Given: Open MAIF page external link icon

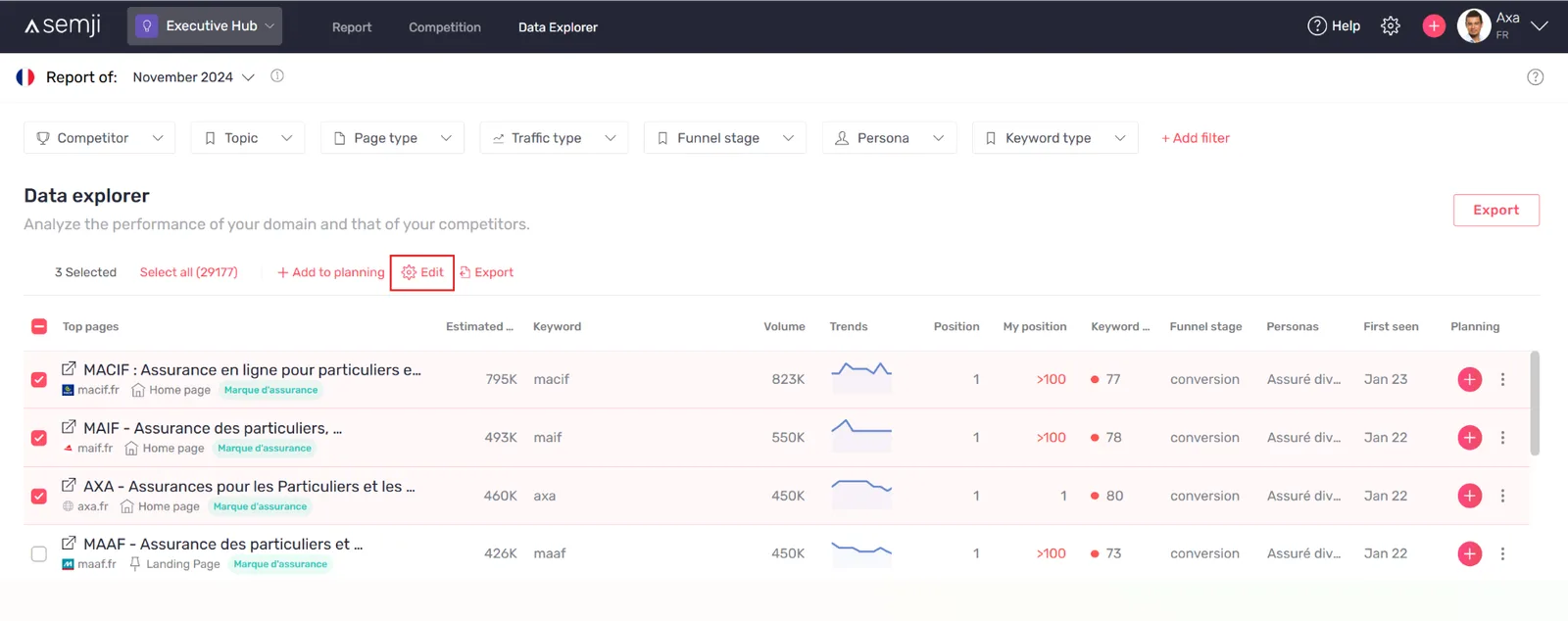Looking at the screenshot, I should click(x=69, y=428).
